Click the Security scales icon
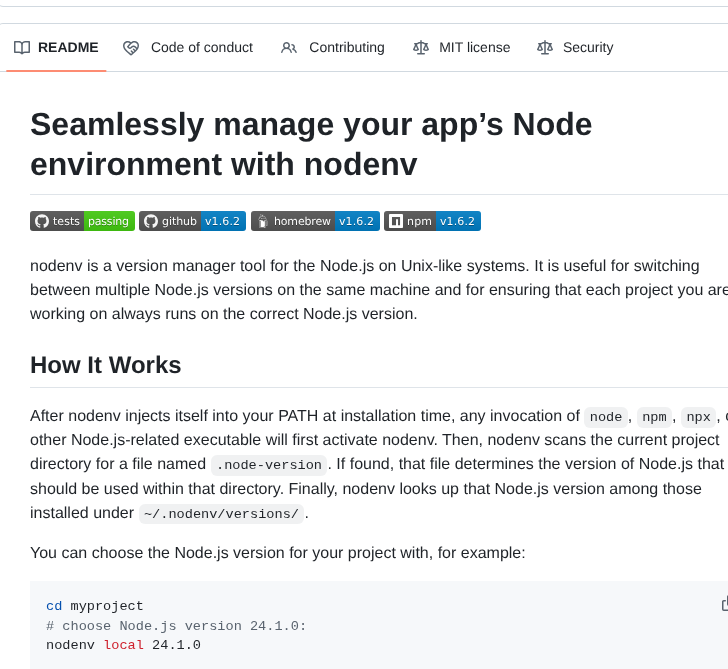728x669 pixels. [545, 47]
